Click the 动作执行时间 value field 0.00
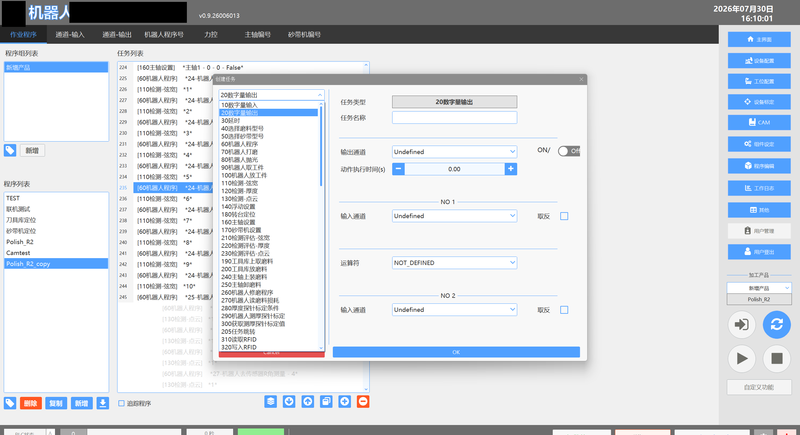Viewport: 800px width, 435px height. [x=455, y=169]
